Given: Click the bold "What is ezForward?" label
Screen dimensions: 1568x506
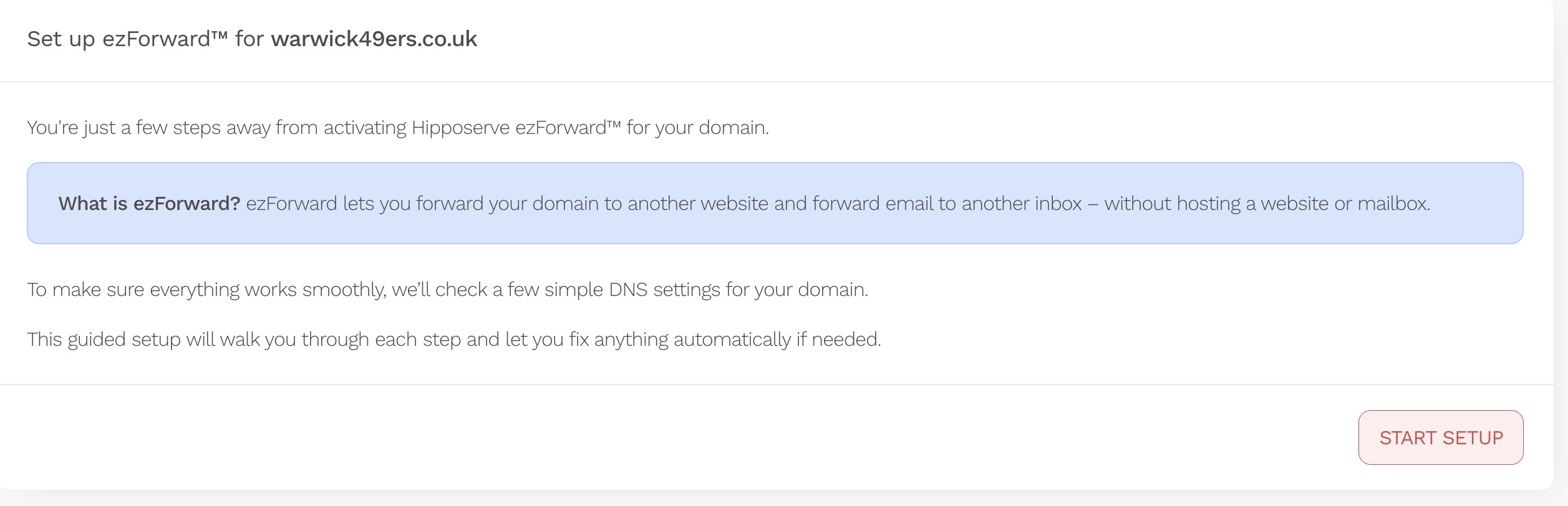Looking at the screenshot, I should tap(149, 204).
